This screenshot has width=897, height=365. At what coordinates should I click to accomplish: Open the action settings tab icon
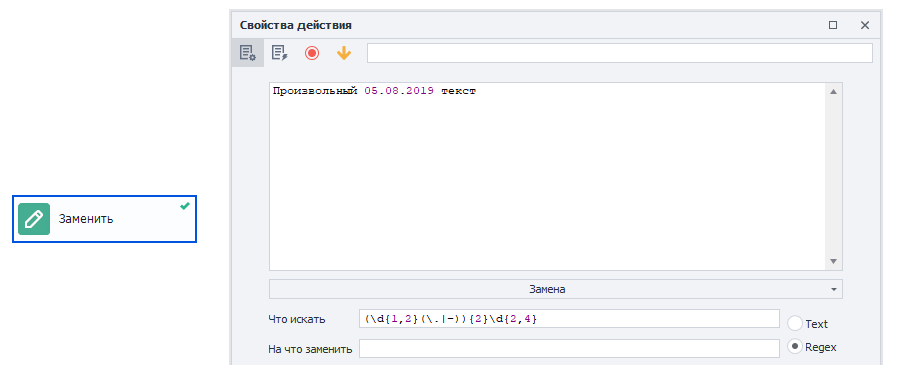coord(248,53)
